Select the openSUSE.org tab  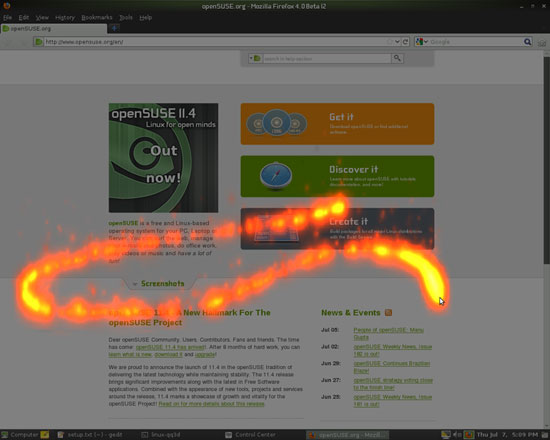point(54,28)
